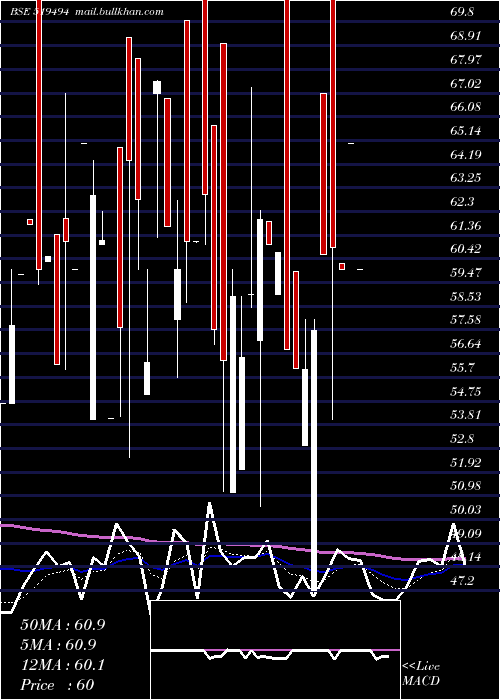Click the 67.02 price axis label

coord(466,83)
